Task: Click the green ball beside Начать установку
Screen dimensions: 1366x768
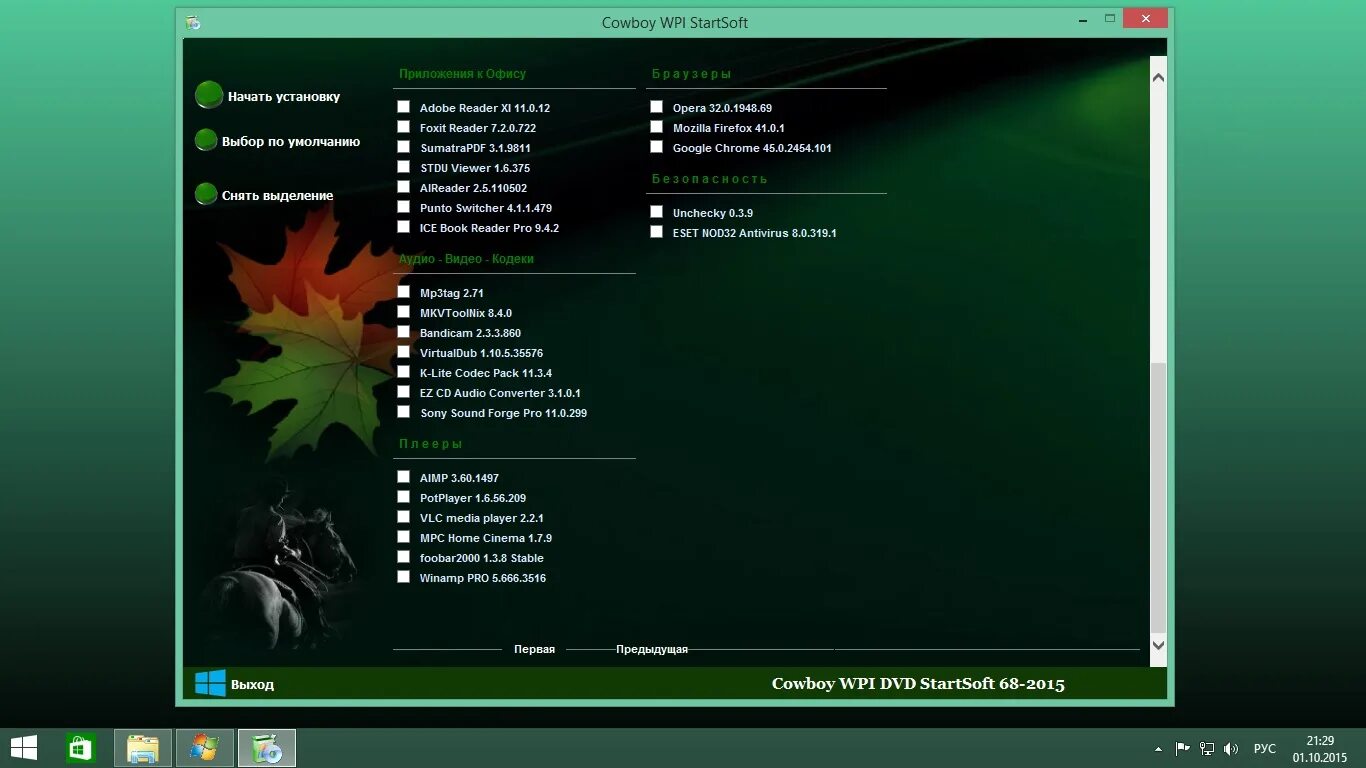Action: click(x=209, y=95)
